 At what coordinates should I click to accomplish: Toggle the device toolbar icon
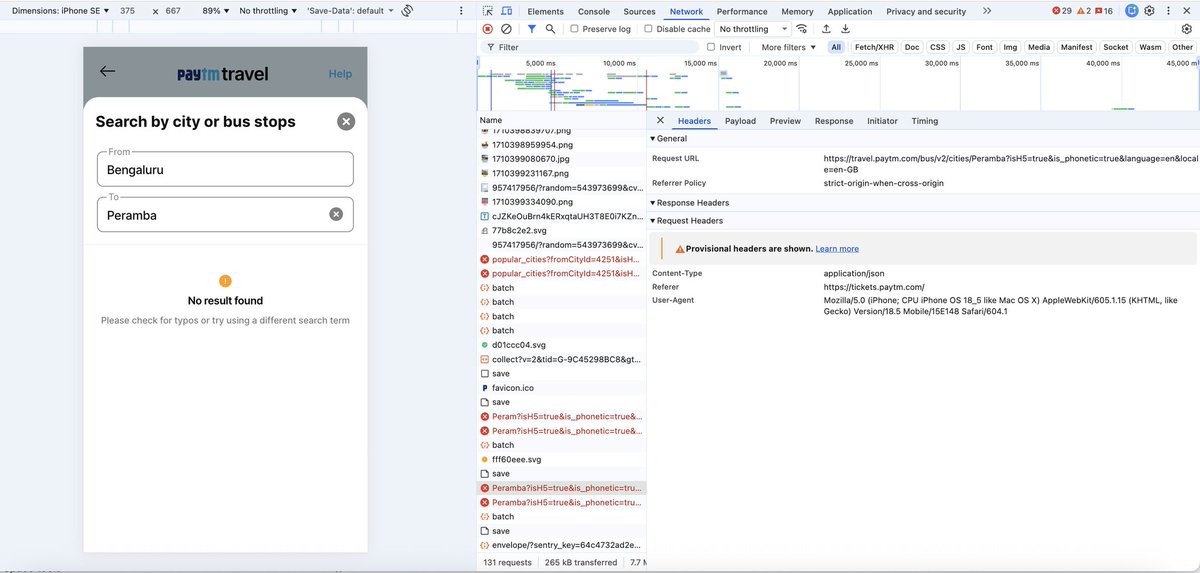pyautogui.click(x=507, y=11)
